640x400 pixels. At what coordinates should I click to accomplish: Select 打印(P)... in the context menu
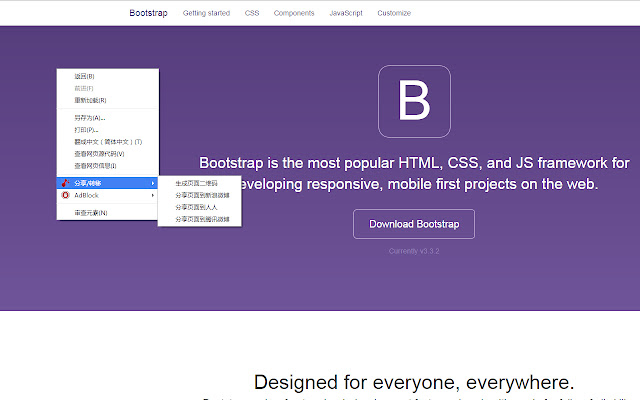[x=108, y=130]
